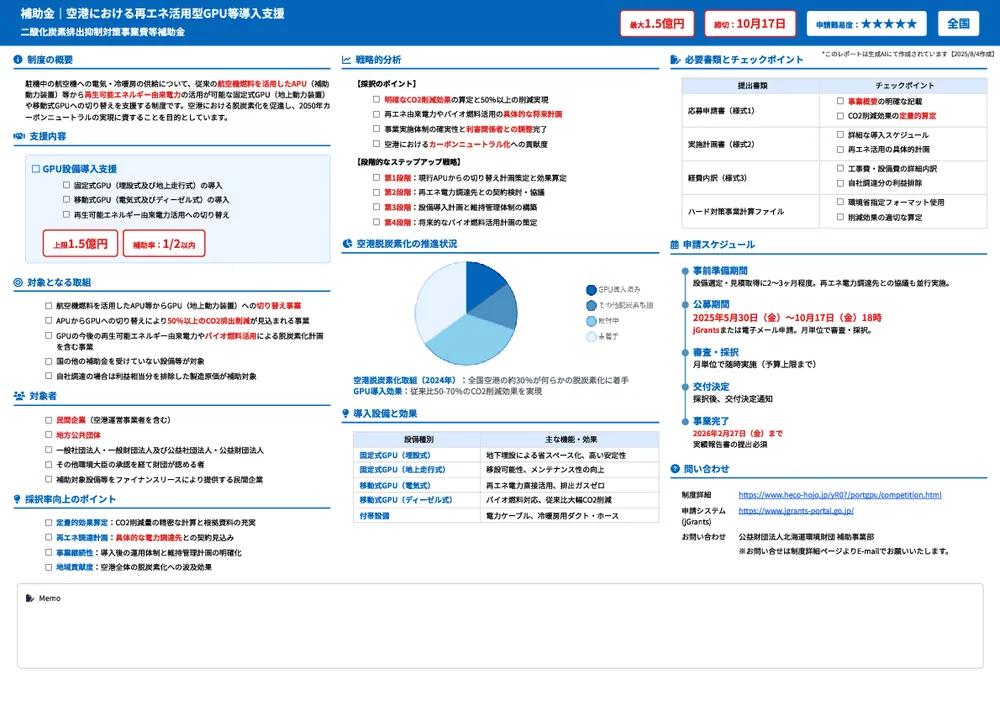This screenshot has width=1000, height=706.
Task: Click the 交付決定 schedule heading
Action: tap(711, 386)
